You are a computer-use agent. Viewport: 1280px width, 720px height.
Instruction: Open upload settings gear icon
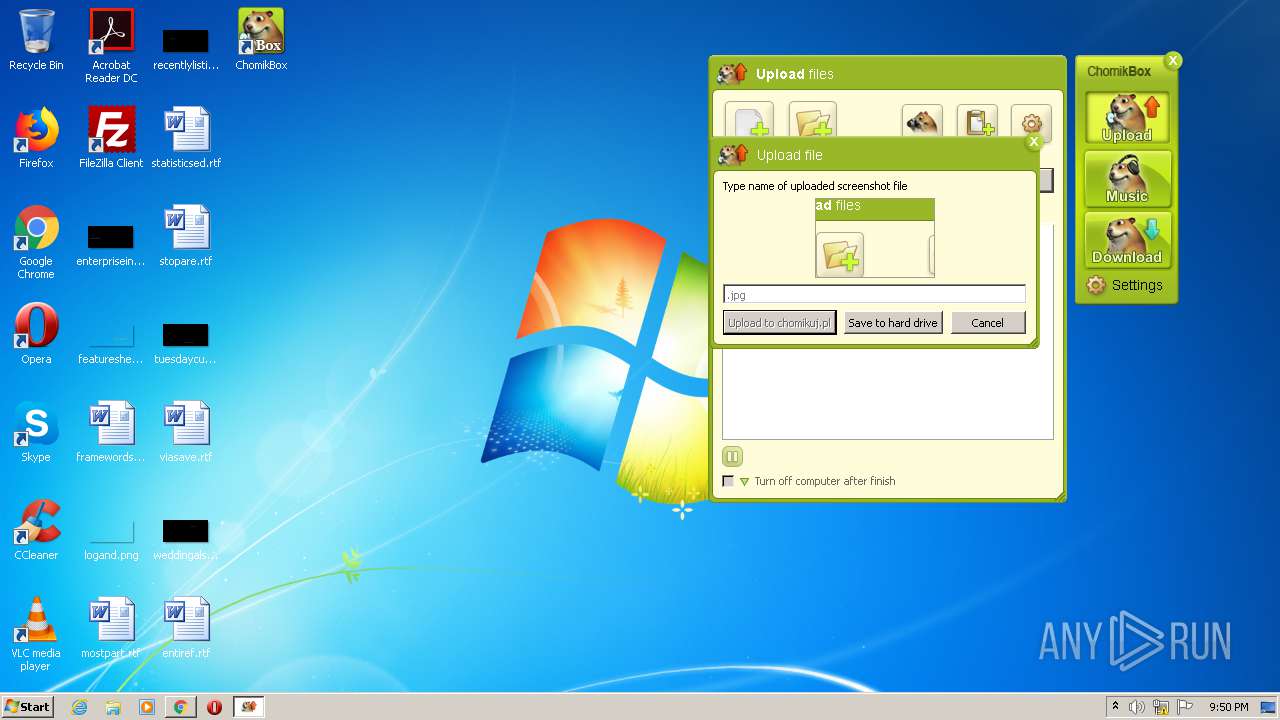pyautogui.click(x=1031, y=122)
